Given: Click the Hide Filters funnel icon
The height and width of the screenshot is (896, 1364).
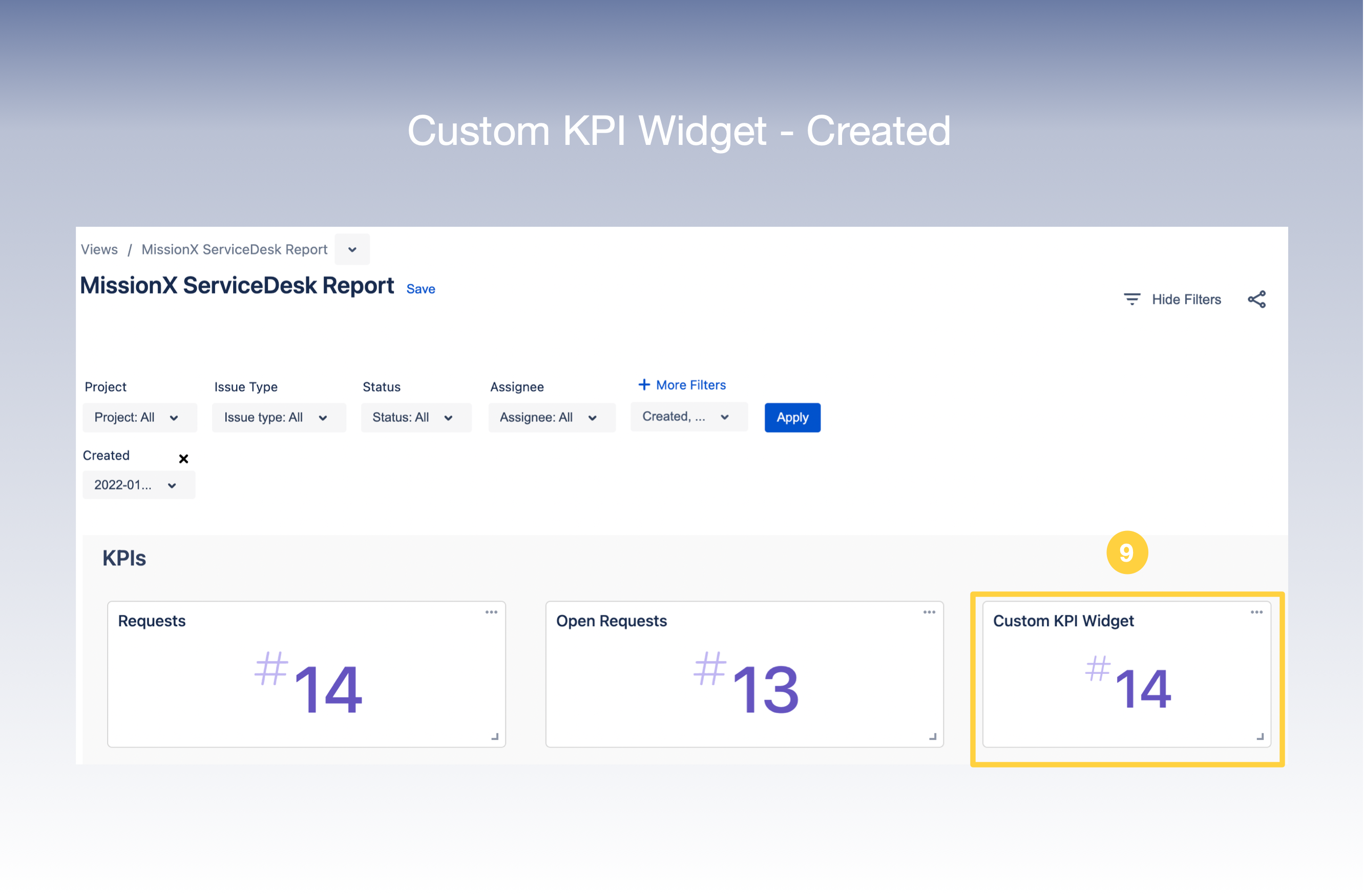Looking at the screenshot, I should (1132, 298).
